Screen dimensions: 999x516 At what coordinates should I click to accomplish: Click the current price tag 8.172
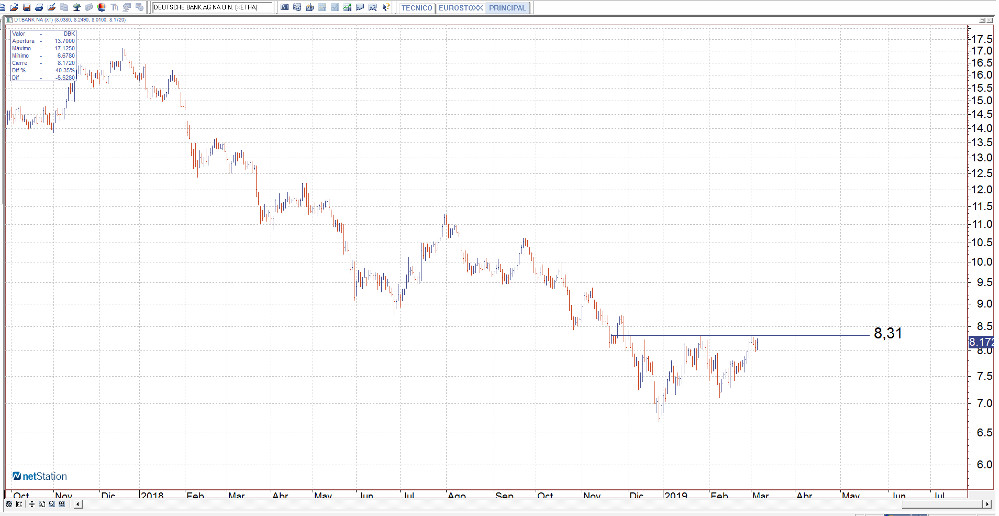[981, 343]
